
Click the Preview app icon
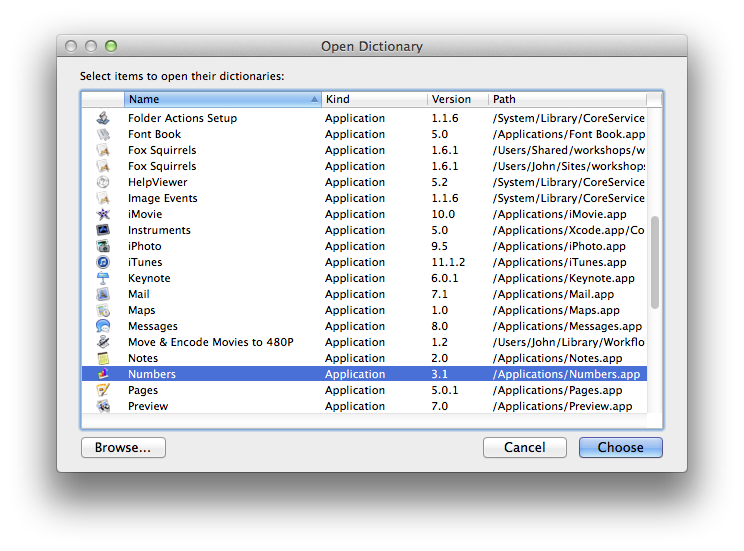tap(103, 406)
